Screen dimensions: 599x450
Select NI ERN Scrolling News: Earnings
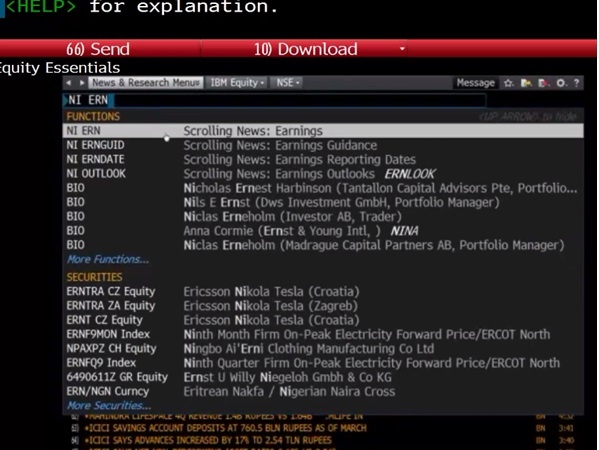[x=323, y=131]
